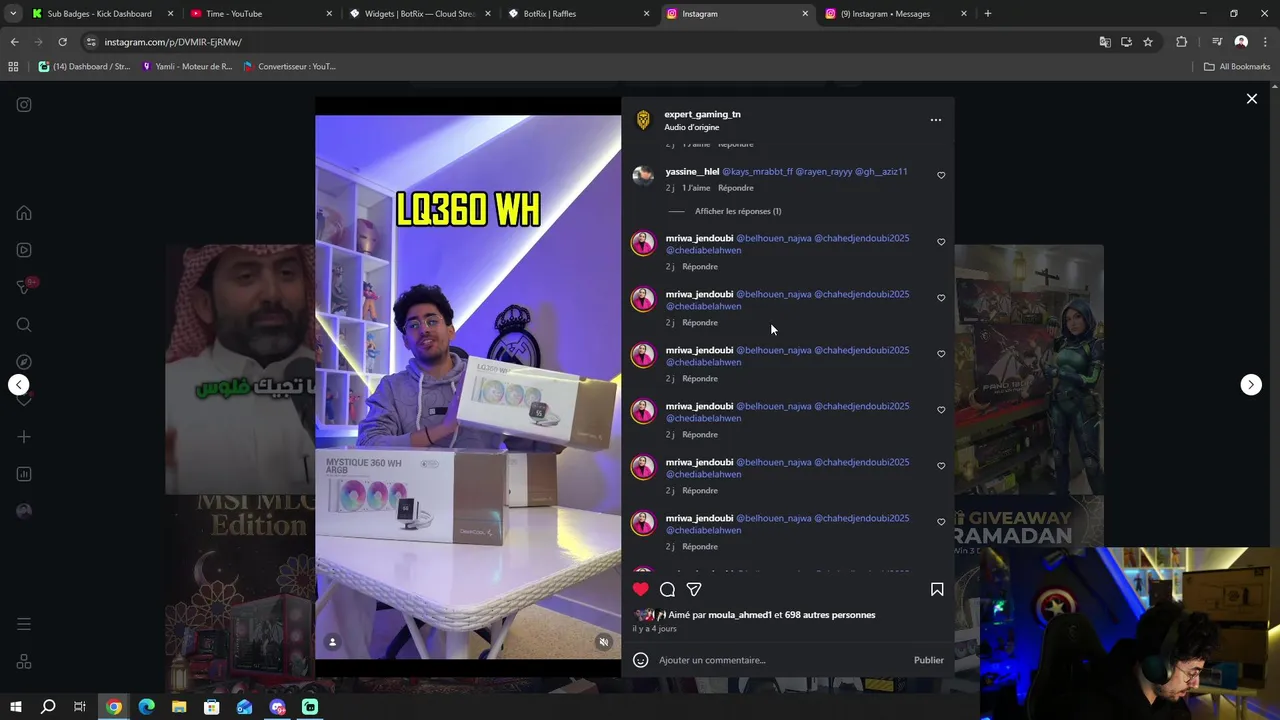Click Publier to post the comment
This screenshot has height=720, width=1280.
tap(928, 660)
